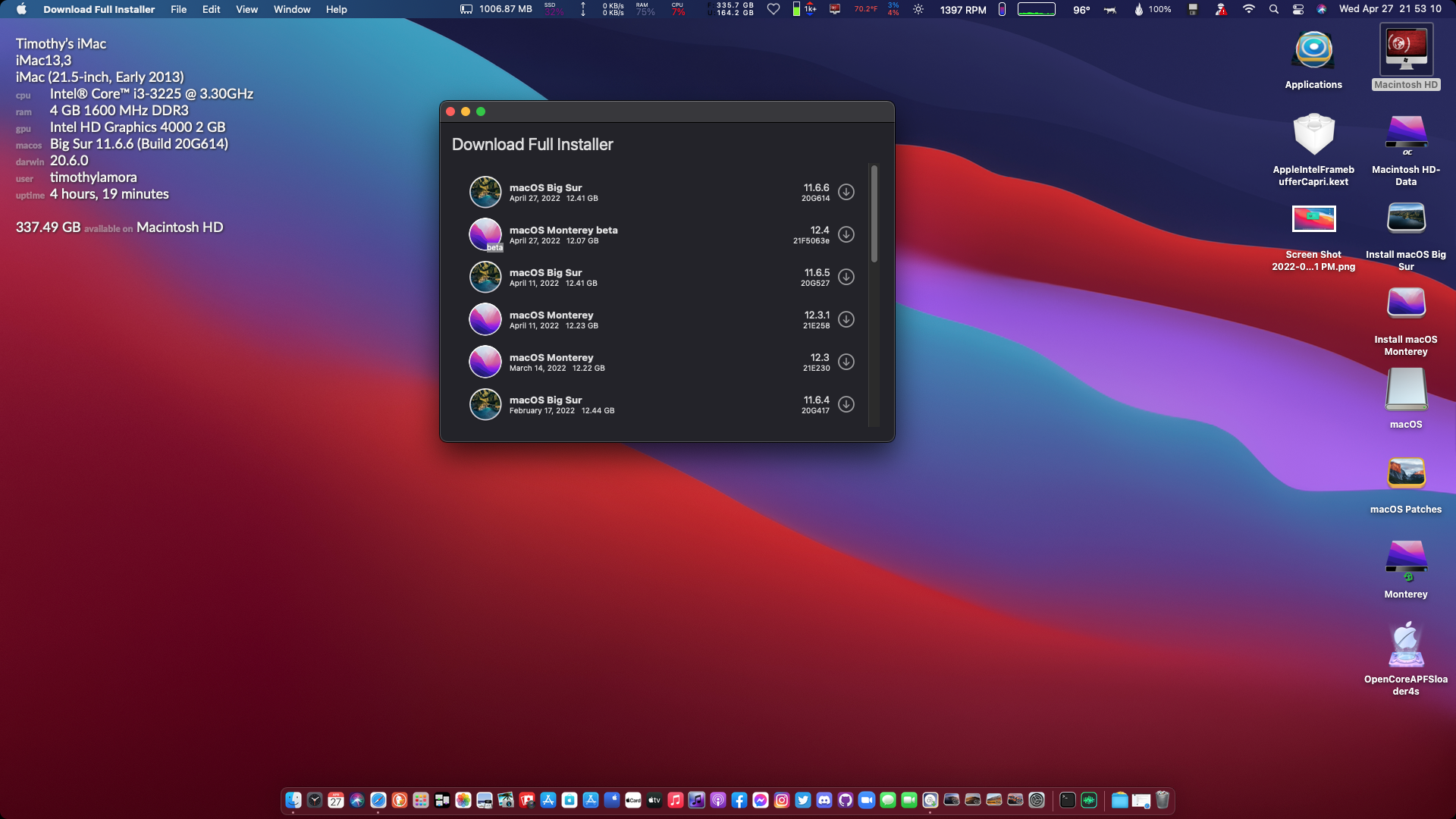Select Macintosh HD desktop icon
Image resolution: width=1456 pixels, height=819 pixels.
coord(1406,50)
